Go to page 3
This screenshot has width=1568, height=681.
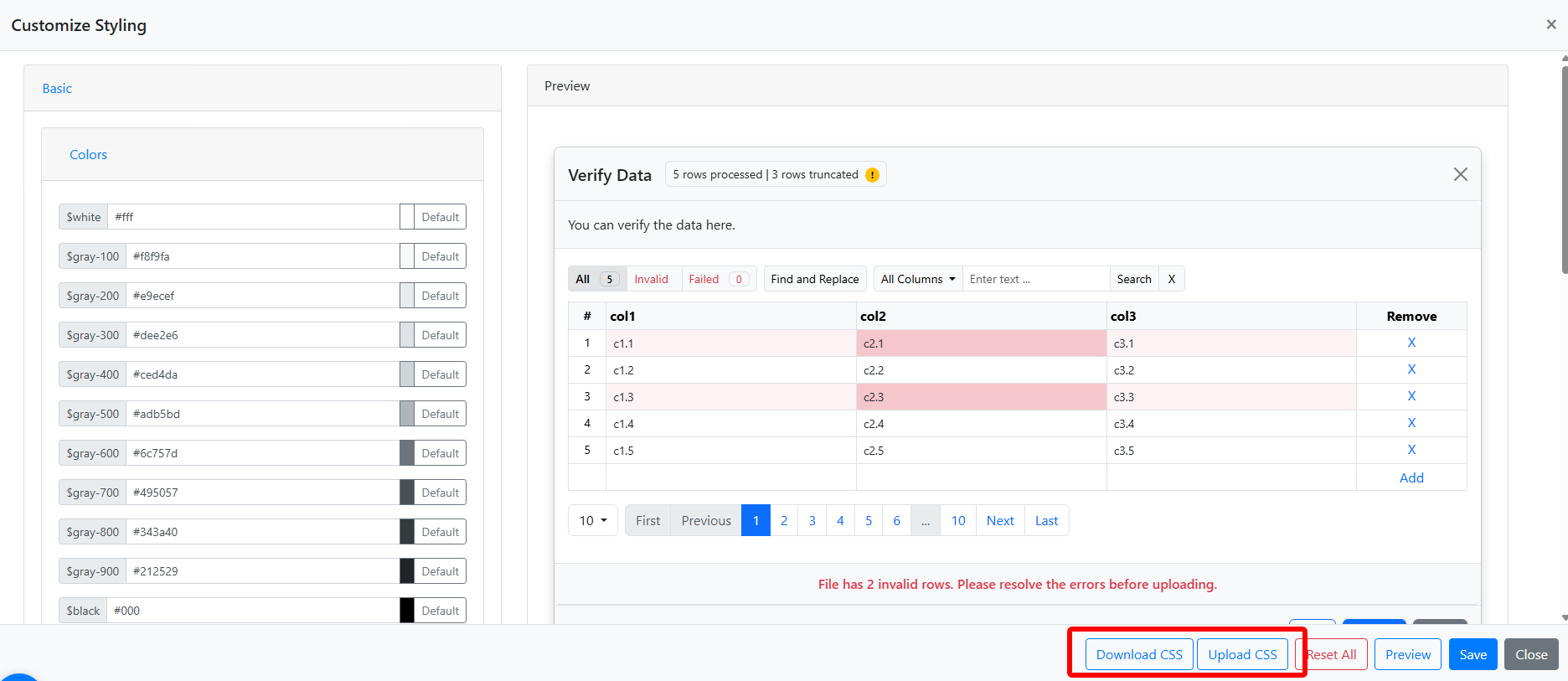coord(812,520)
